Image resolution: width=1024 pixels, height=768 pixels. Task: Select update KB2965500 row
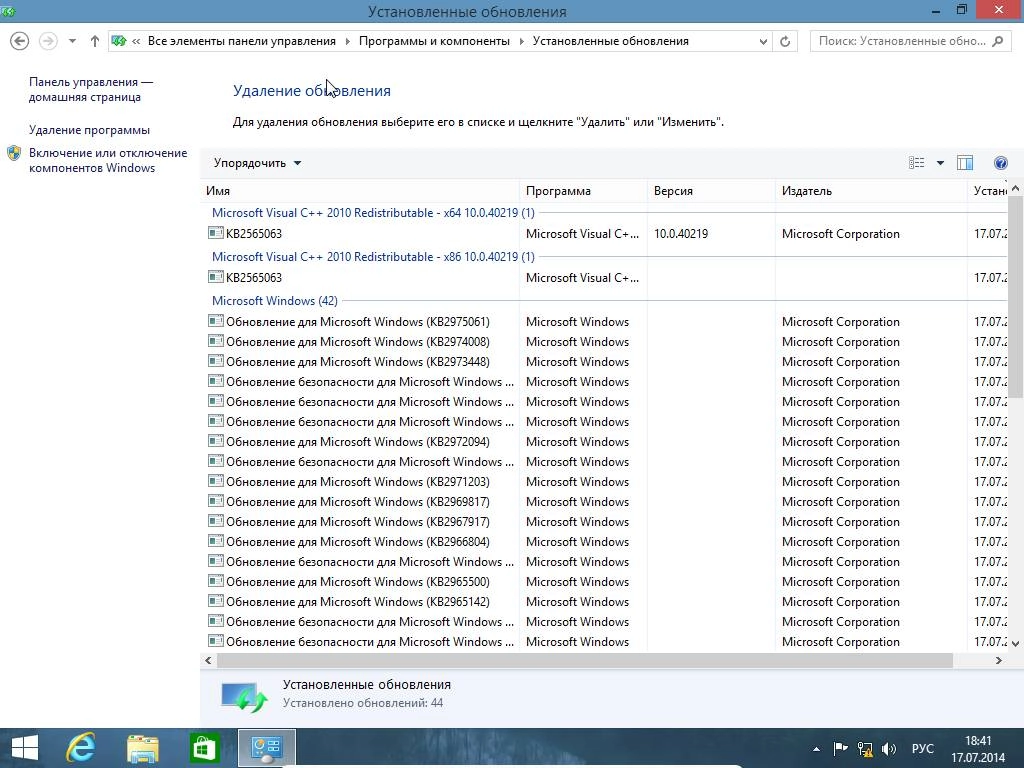pyautogui.click(x=604, y=582)
